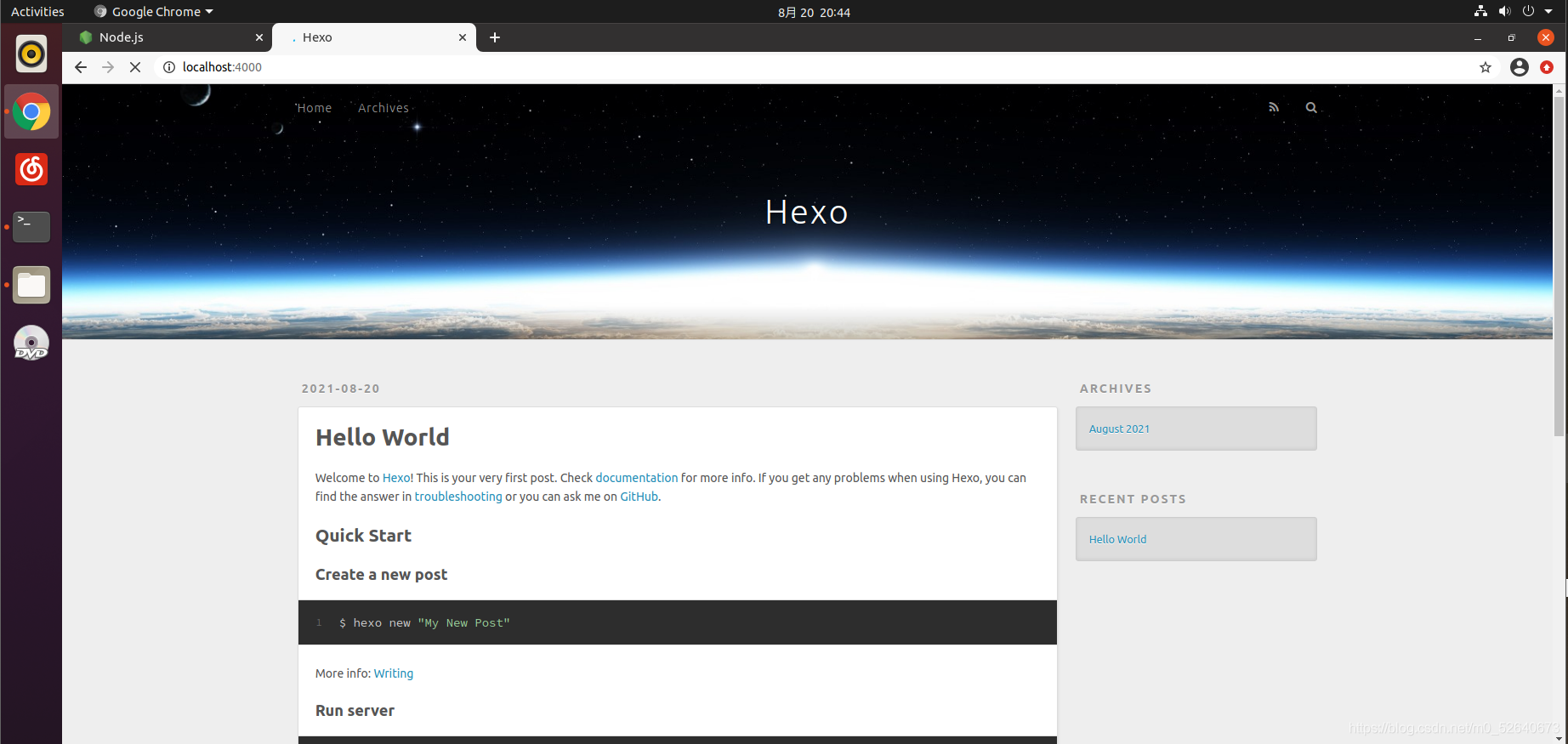Click the Create a new post heading

381,575
